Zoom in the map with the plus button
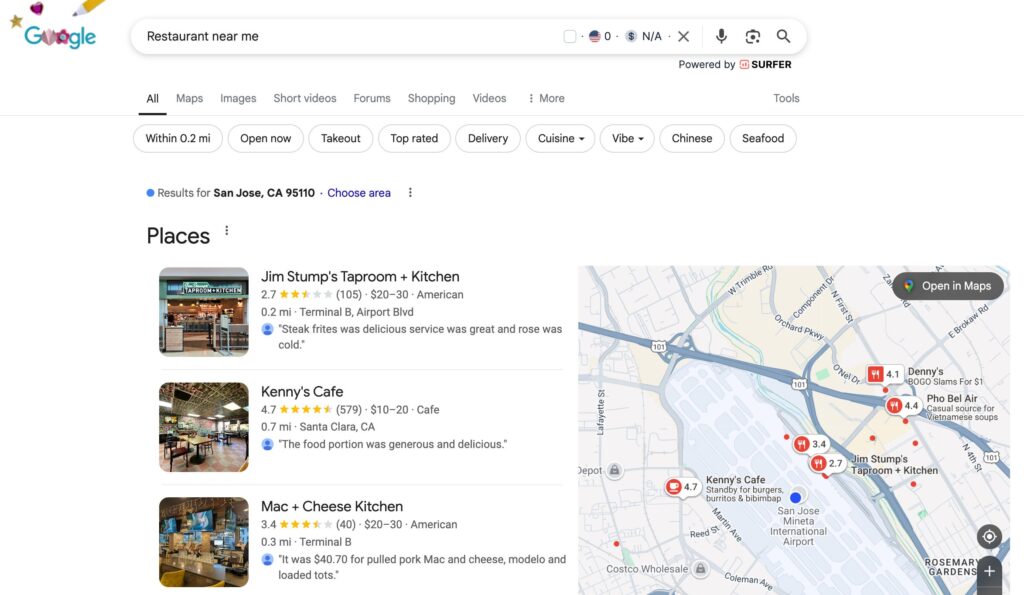 pyautogui.click(x=989, y=571)
